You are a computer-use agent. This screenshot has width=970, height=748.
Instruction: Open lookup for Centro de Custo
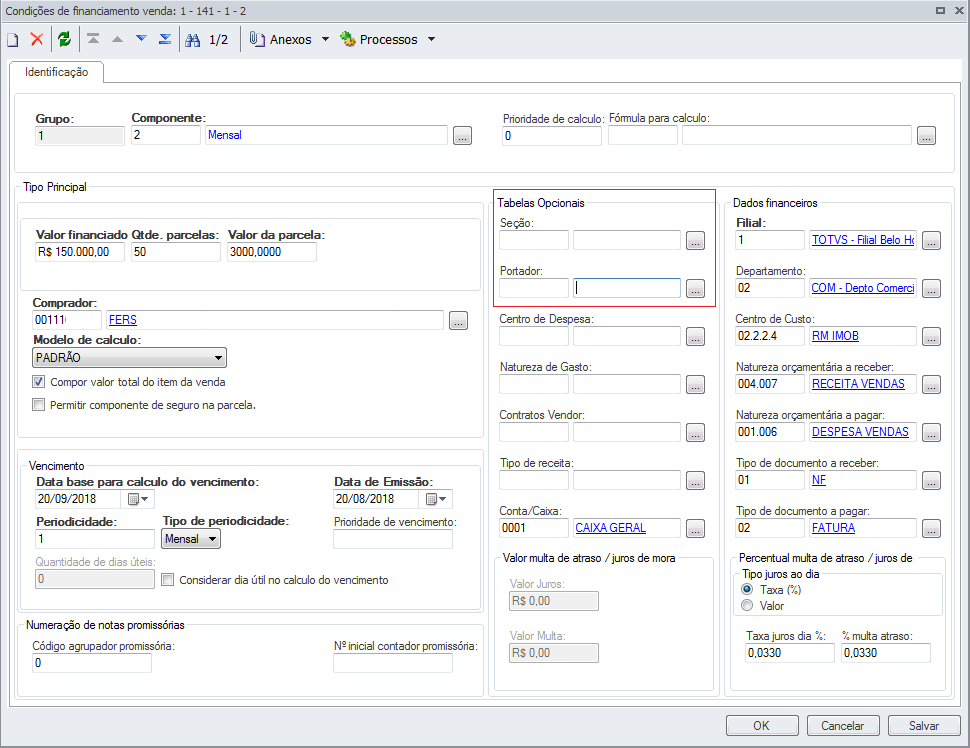pos(932,337)
